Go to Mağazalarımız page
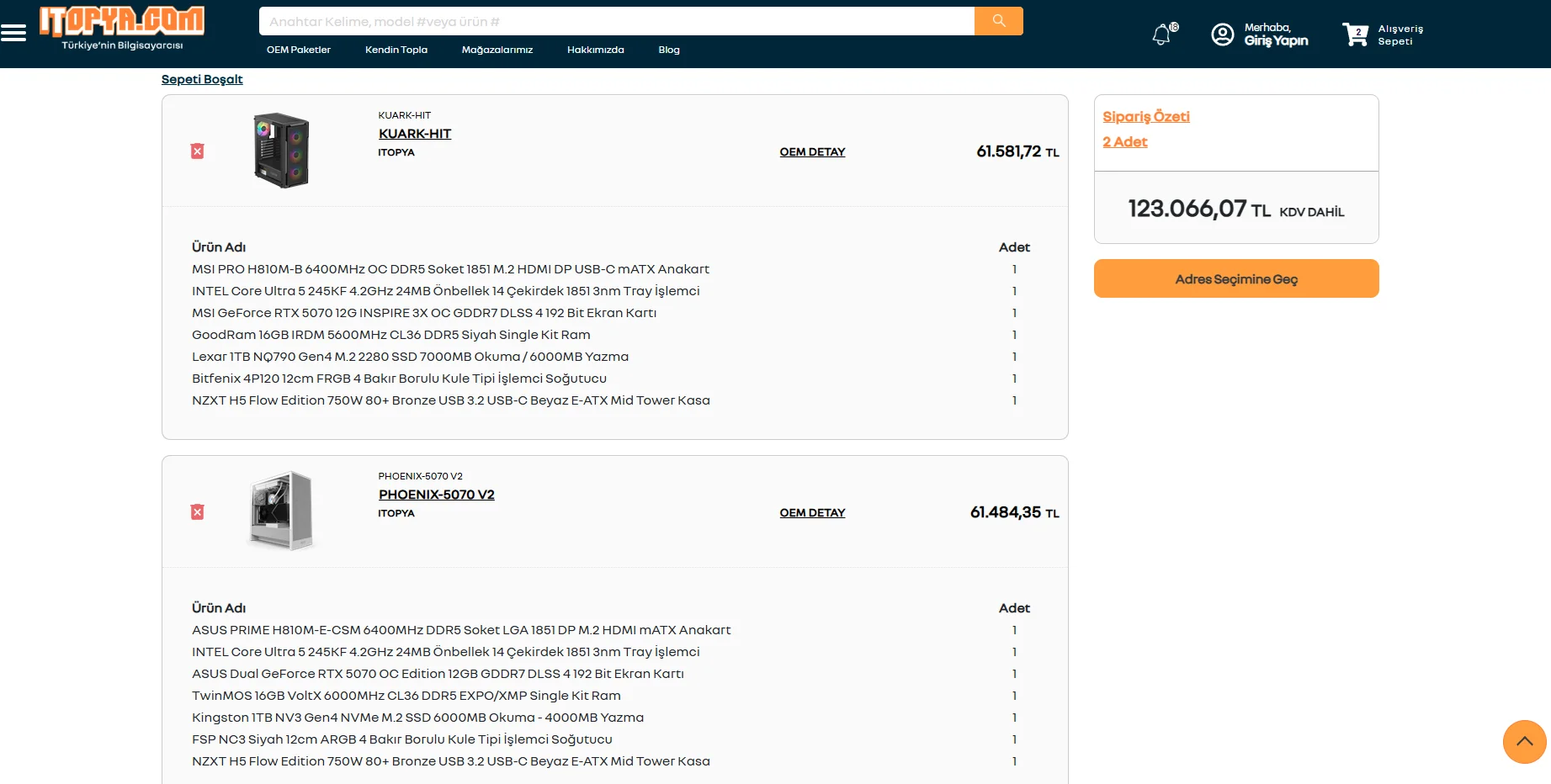The image size is (1551, 784). [497, 50]
